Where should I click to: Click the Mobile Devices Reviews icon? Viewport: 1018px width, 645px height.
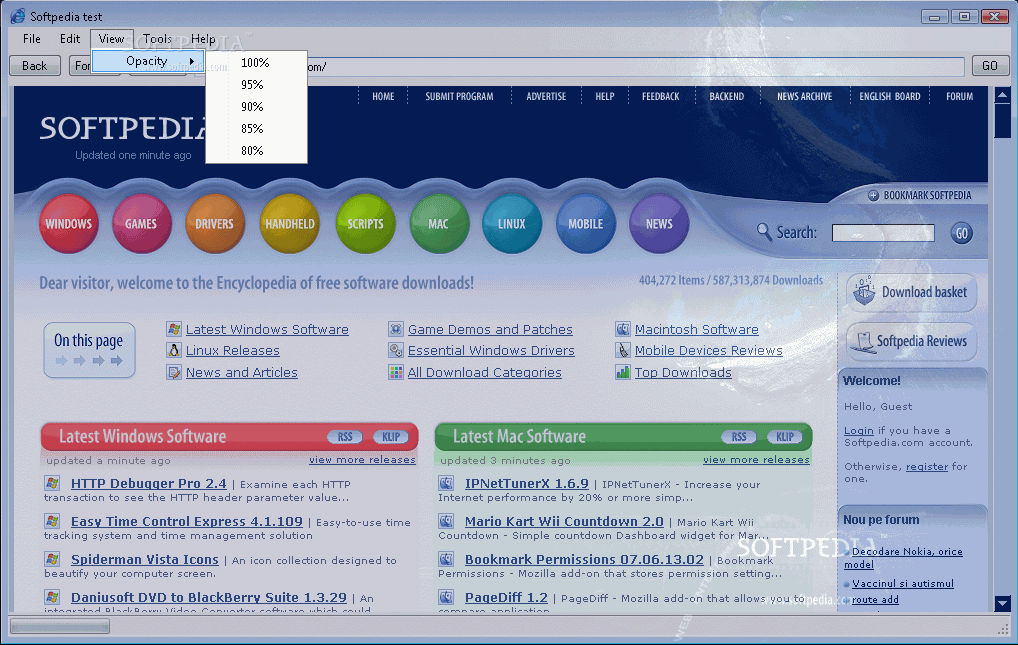[623, 350]
